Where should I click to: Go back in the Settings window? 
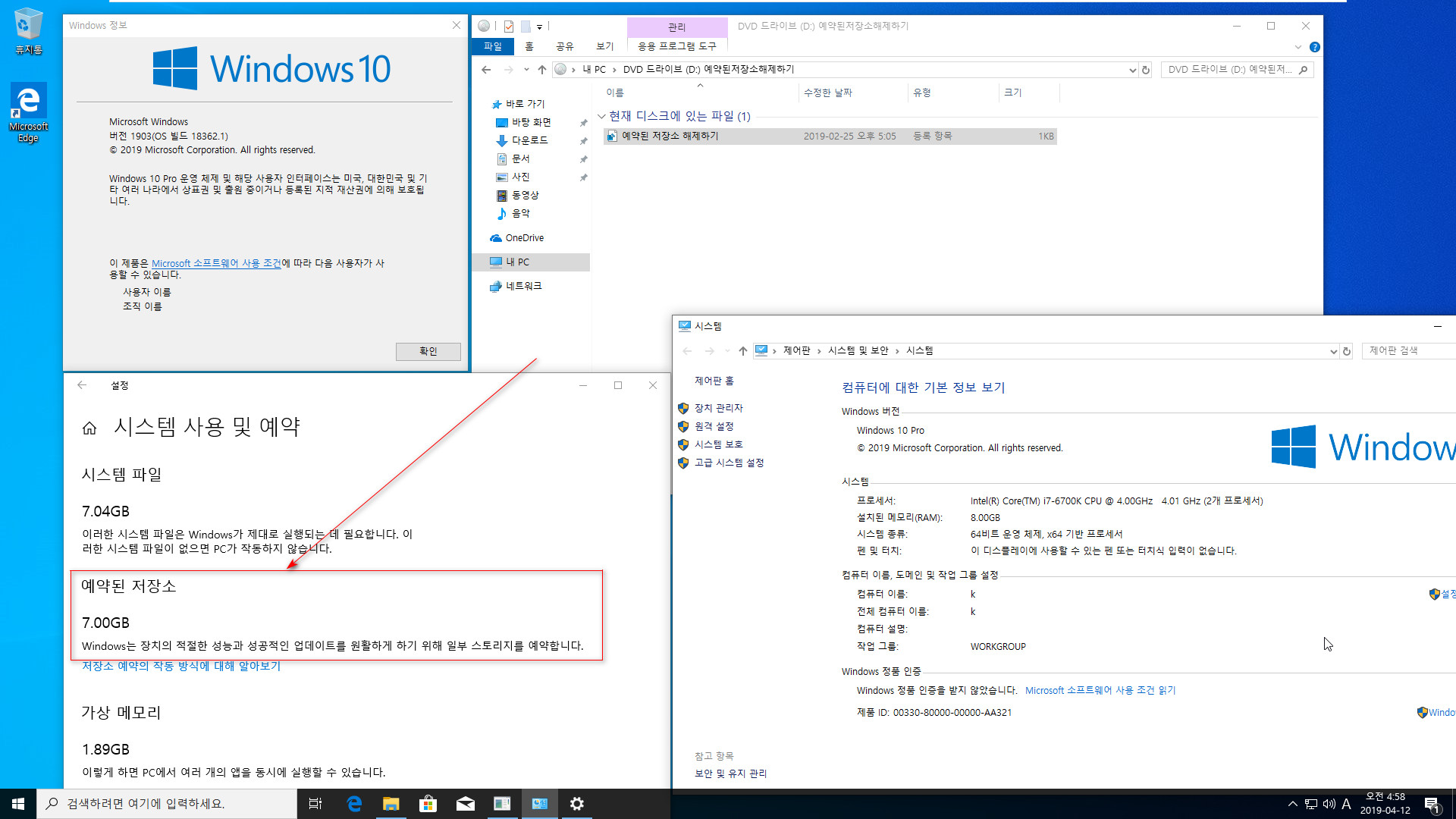click(x=82, y=385)
